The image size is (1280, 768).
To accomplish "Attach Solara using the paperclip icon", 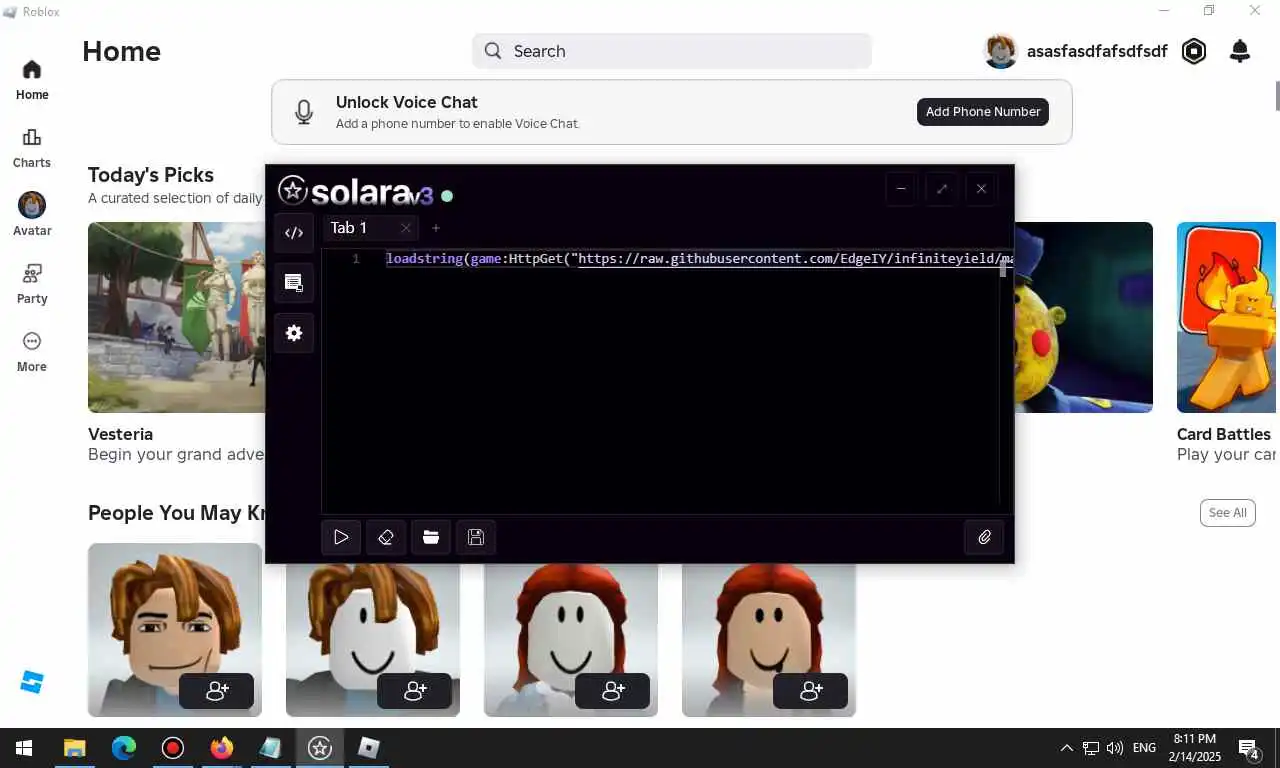I will click(984, 537).
